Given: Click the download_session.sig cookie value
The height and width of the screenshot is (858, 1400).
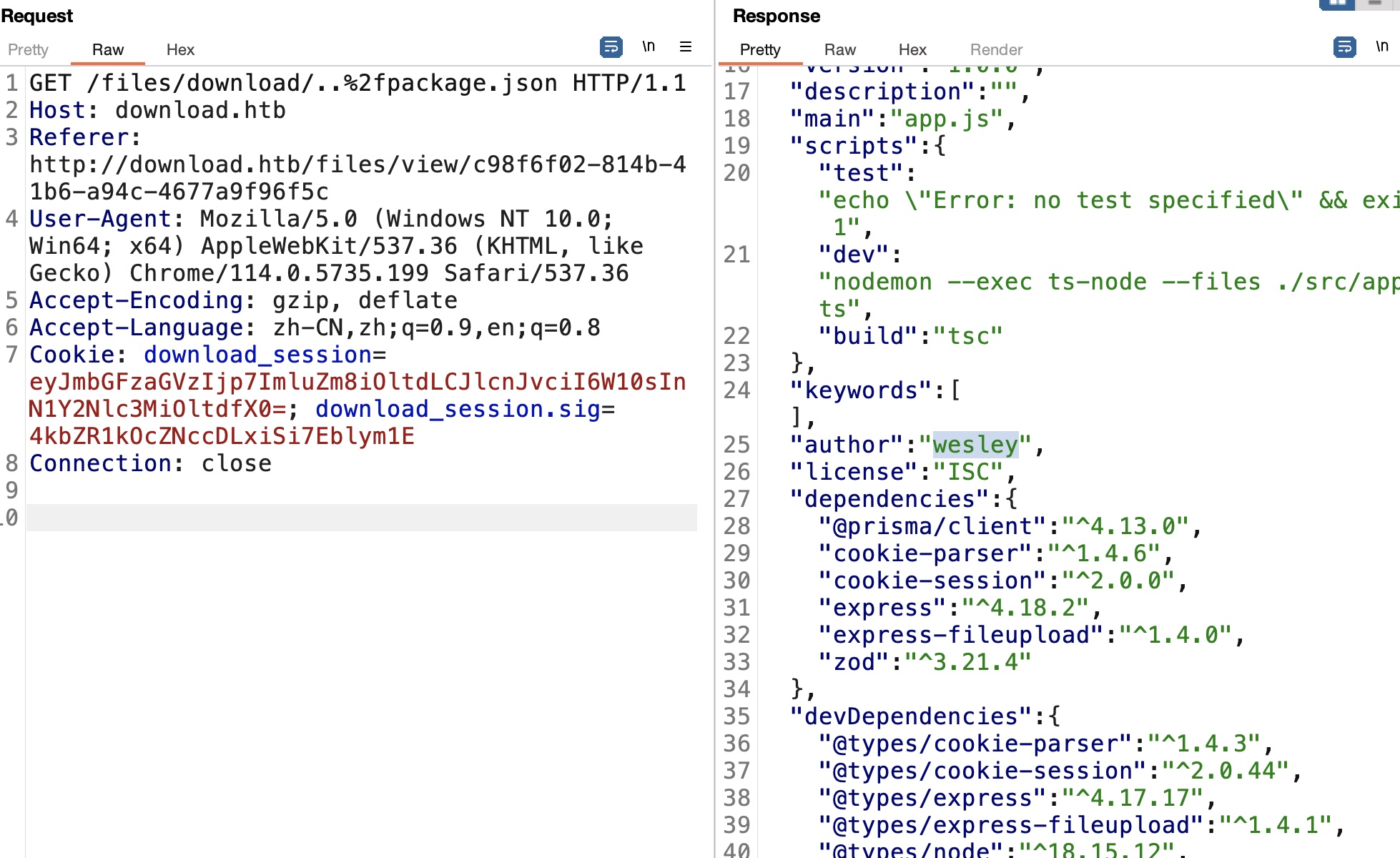Looking at the screenshot, I should tap(222, 436).
